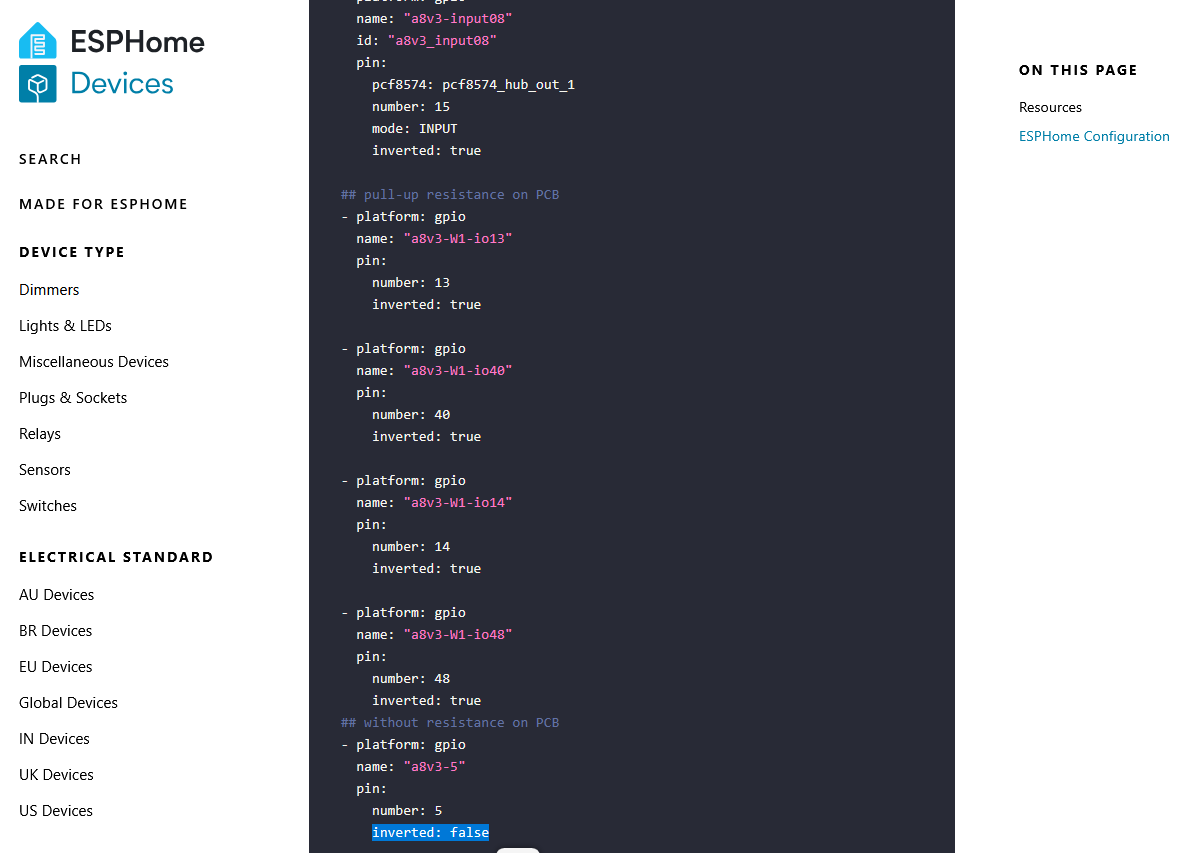The width and height of the screenshot is (1187, 853).
Task: Open the Sensors category
Action: (45, 470)
